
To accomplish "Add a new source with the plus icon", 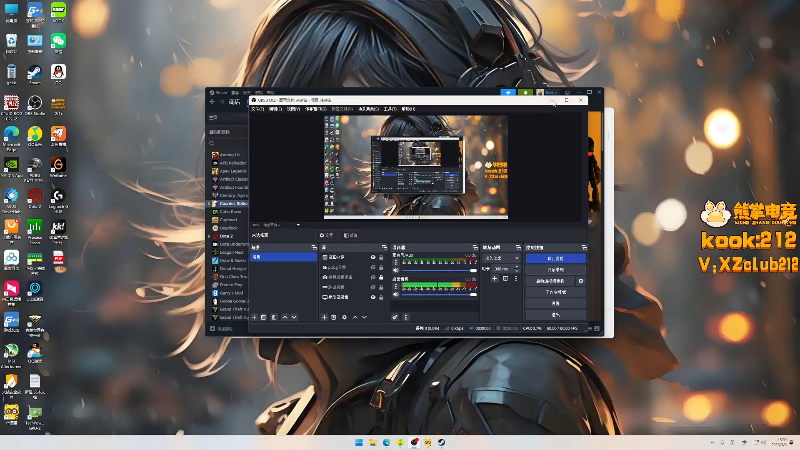I will tap(324, 317).
